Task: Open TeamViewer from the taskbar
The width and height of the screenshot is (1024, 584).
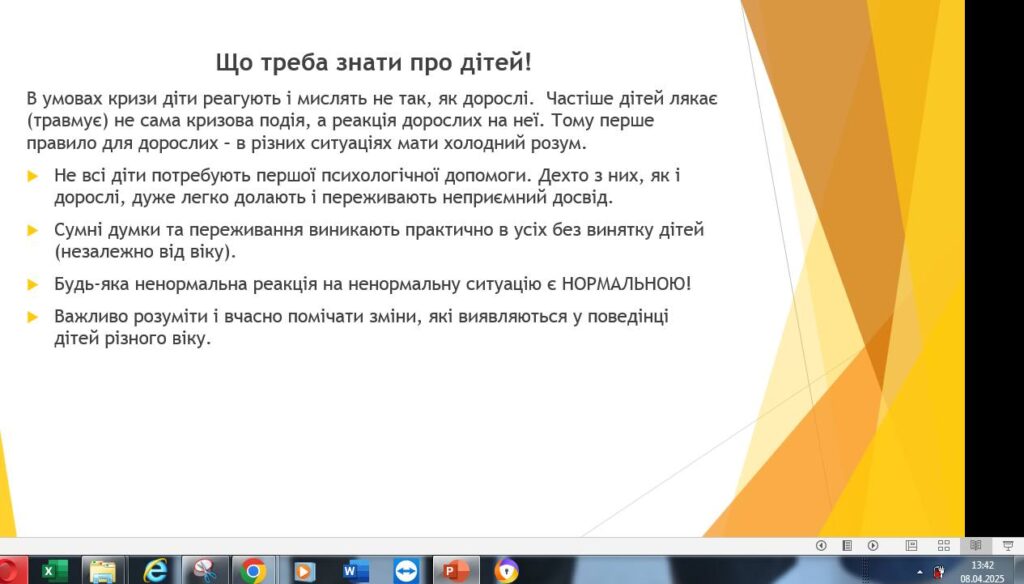Action: 406,571
